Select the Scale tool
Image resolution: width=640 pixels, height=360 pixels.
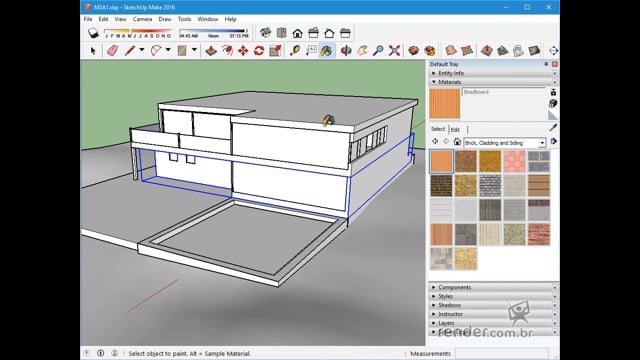point(275,51)
